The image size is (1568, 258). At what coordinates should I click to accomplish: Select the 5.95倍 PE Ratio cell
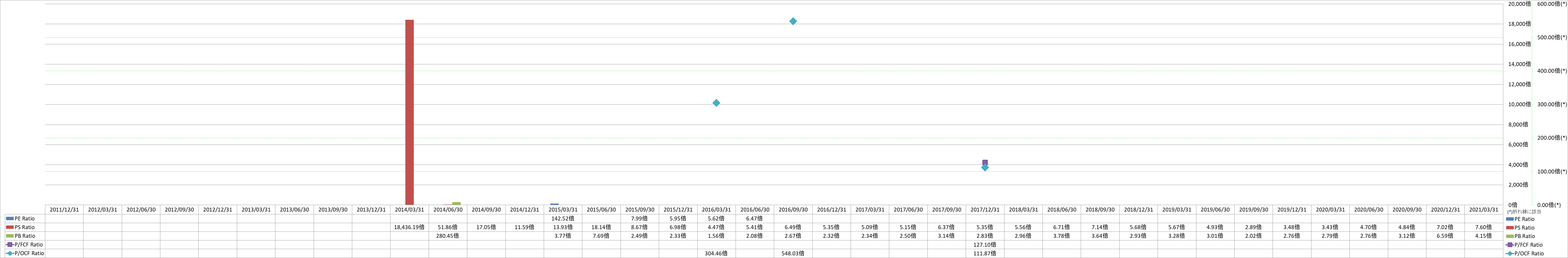(x=678, y=218)
